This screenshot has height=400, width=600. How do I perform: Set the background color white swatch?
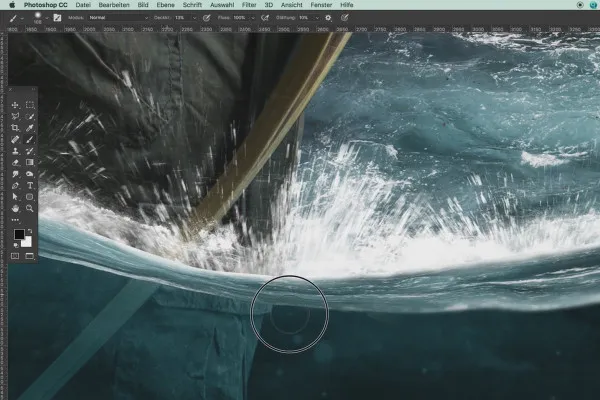(x=28, y=243)
